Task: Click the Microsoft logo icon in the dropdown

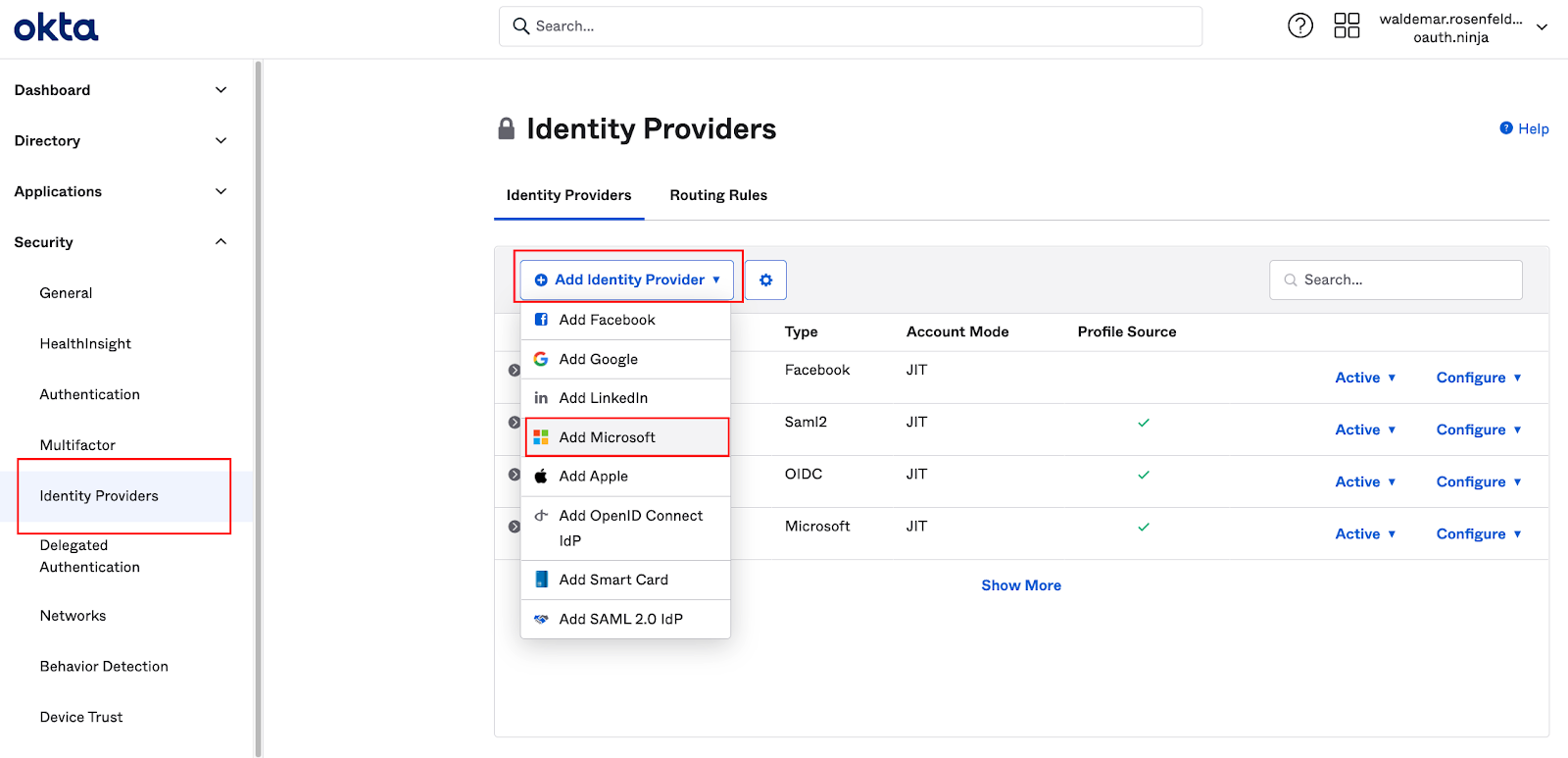Action: [541, 437]
